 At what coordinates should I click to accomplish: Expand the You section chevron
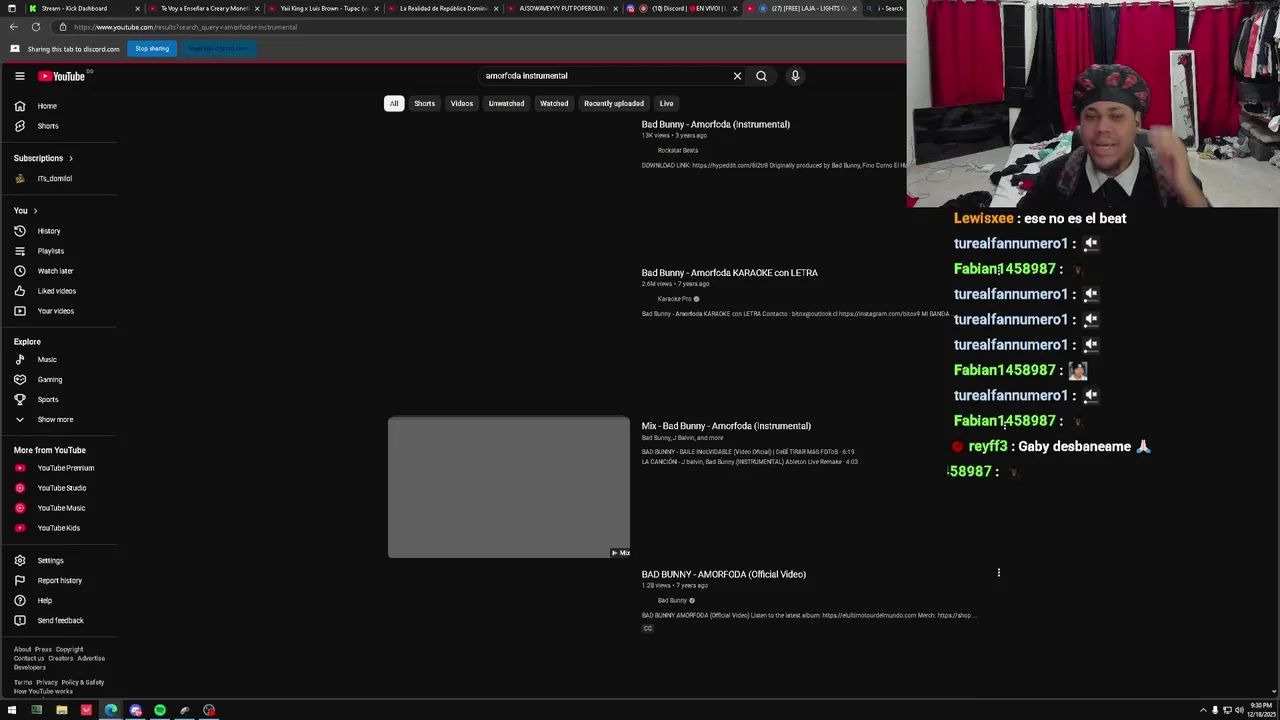[35, 211]
